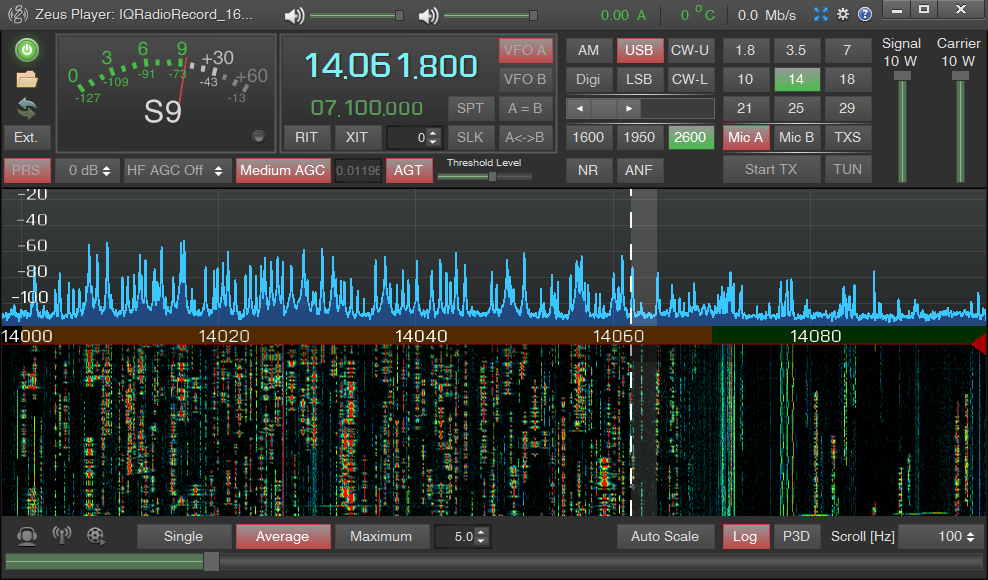Open settings with the gear icon

click(843, 14)
